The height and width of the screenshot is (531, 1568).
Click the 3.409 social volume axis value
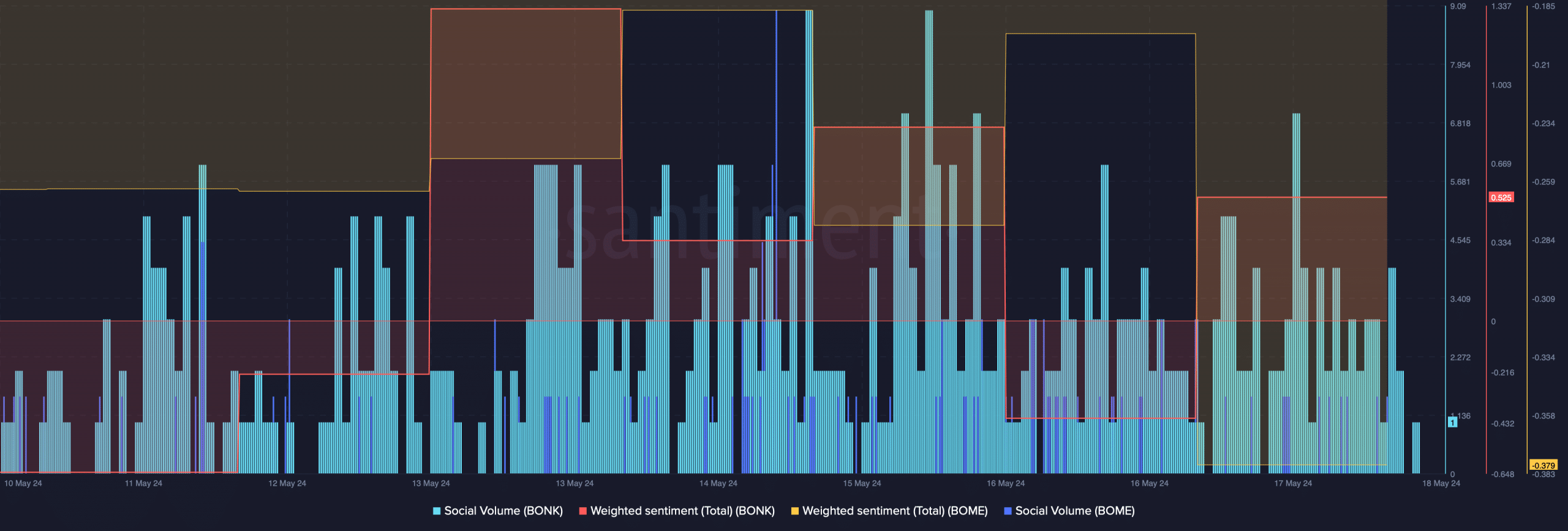[1460, 299]
